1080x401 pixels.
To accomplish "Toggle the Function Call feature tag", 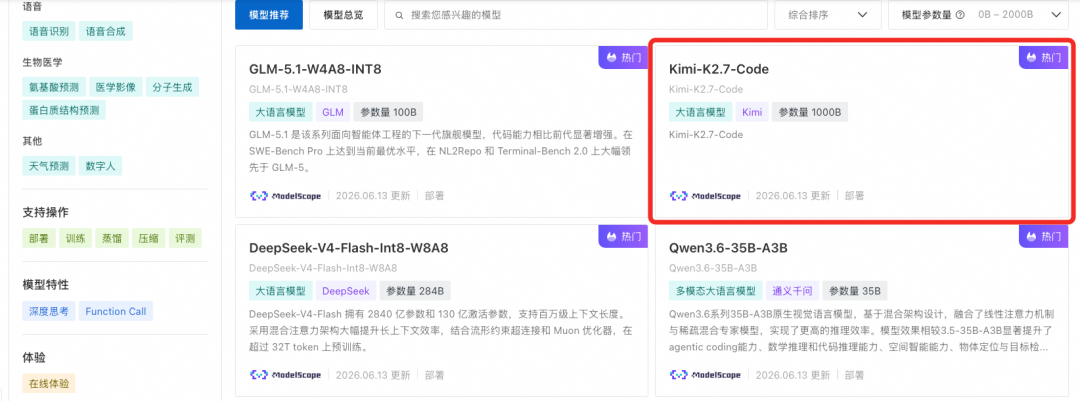I will pyautogui.click(x=116, y=311).
